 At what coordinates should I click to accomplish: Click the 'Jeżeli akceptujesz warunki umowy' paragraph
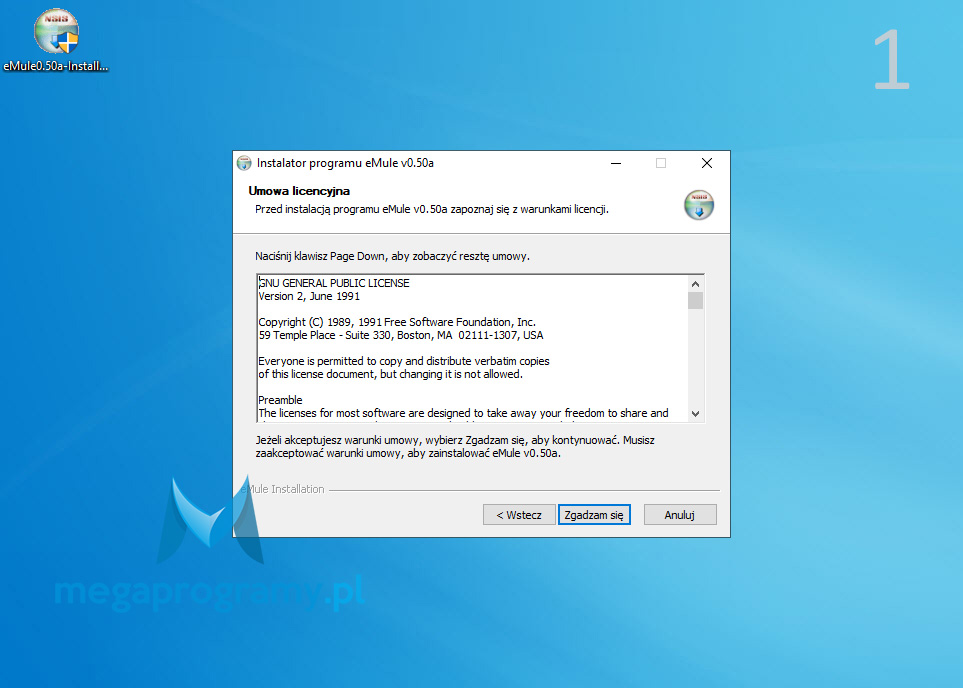click(x=455, y=447)
